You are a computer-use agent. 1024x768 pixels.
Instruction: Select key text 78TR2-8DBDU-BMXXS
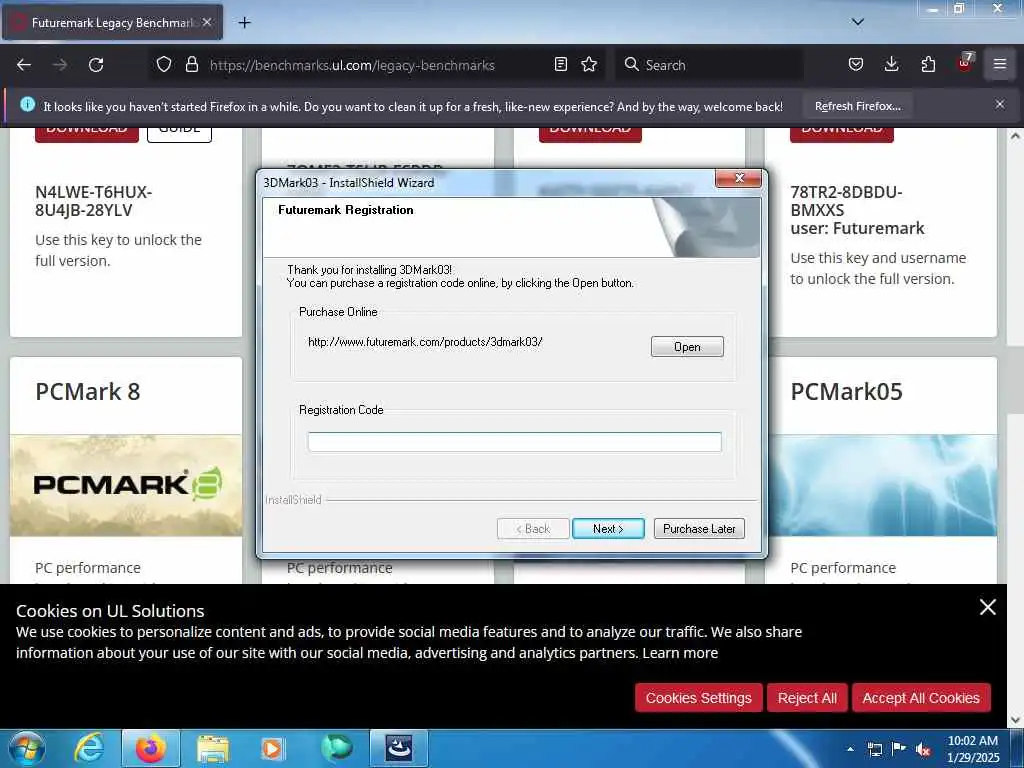846,201
